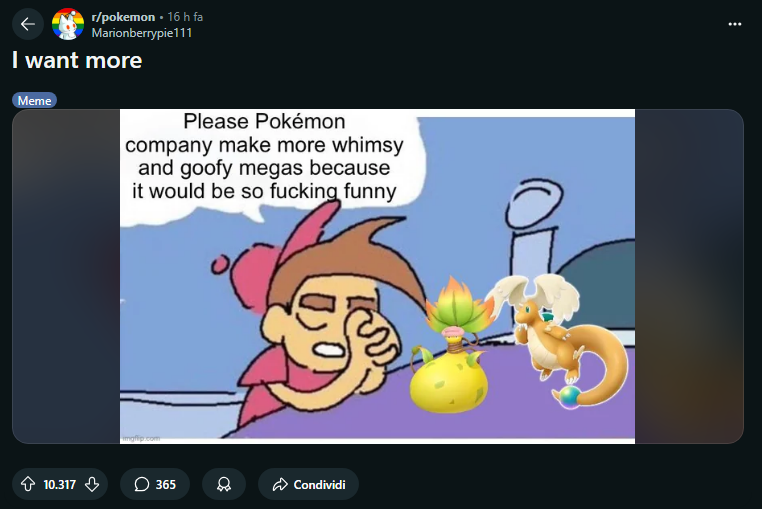762x509 pixels.
Task: Click the post title 'I want more'
Action: click(77, 60)
